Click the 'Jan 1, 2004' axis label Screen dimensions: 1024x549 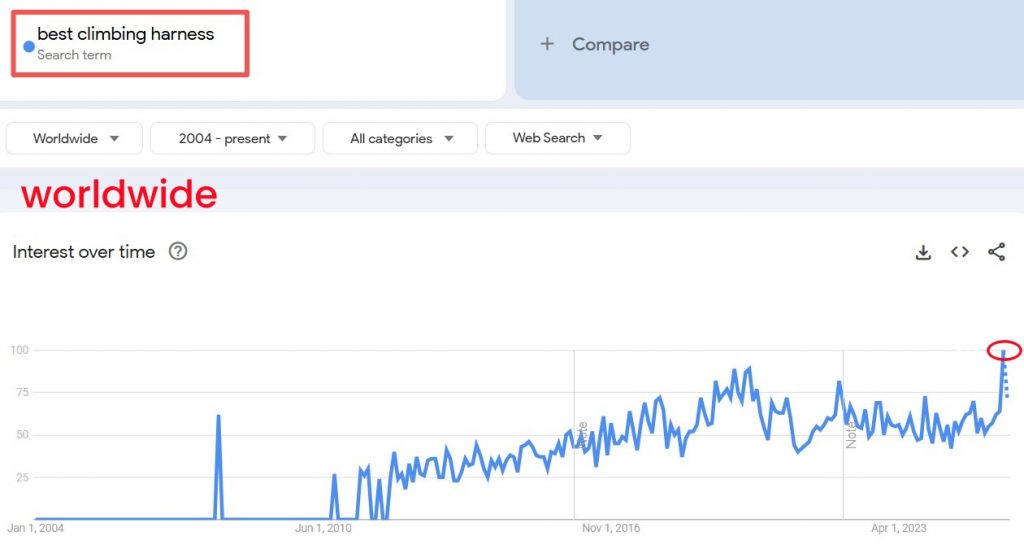click(35, 528)
